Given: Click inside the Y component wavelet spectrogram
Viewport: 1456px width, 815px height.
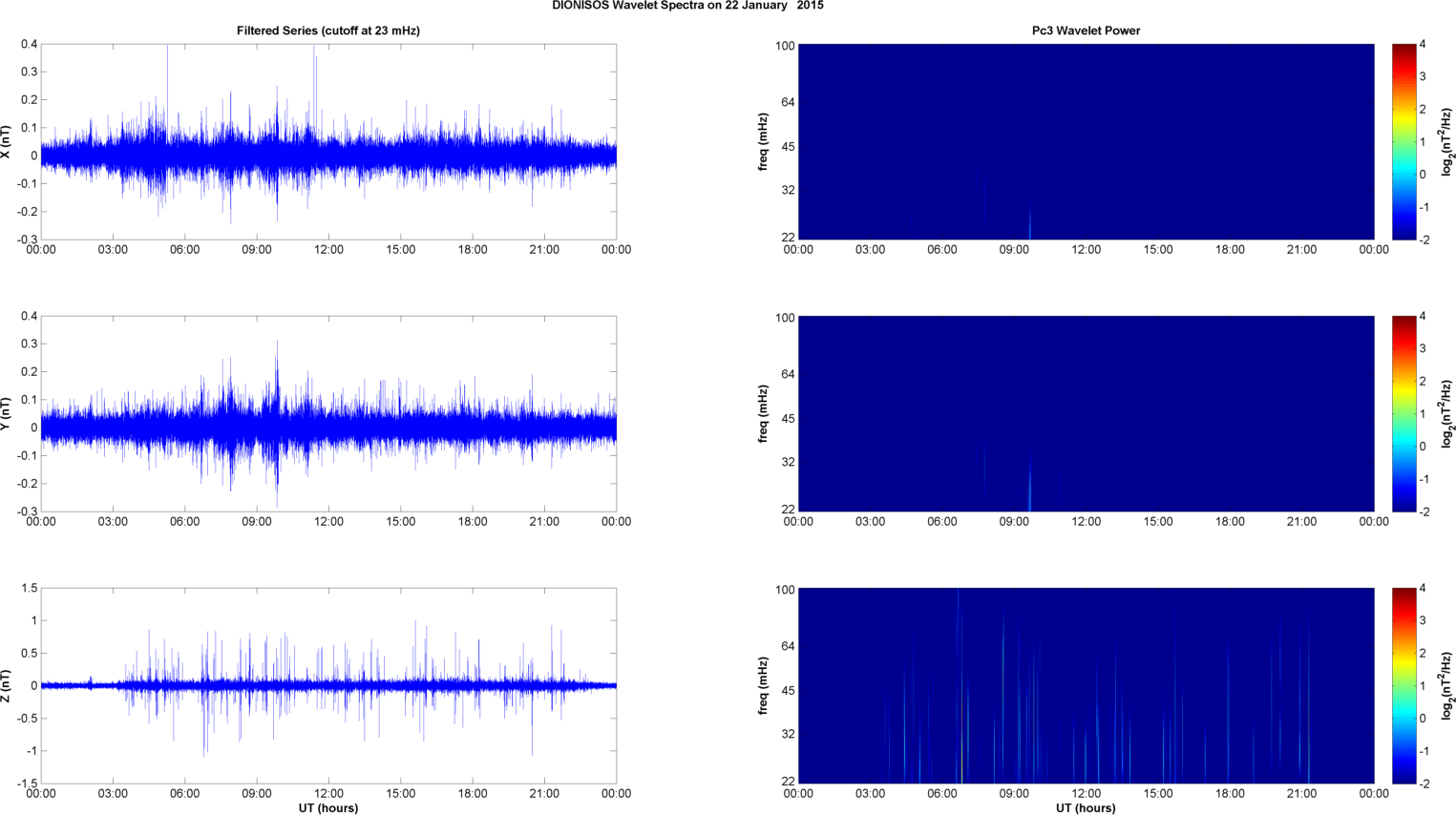Looking at the screenshot, I should pyautogui.click(x=1086, y=414).
